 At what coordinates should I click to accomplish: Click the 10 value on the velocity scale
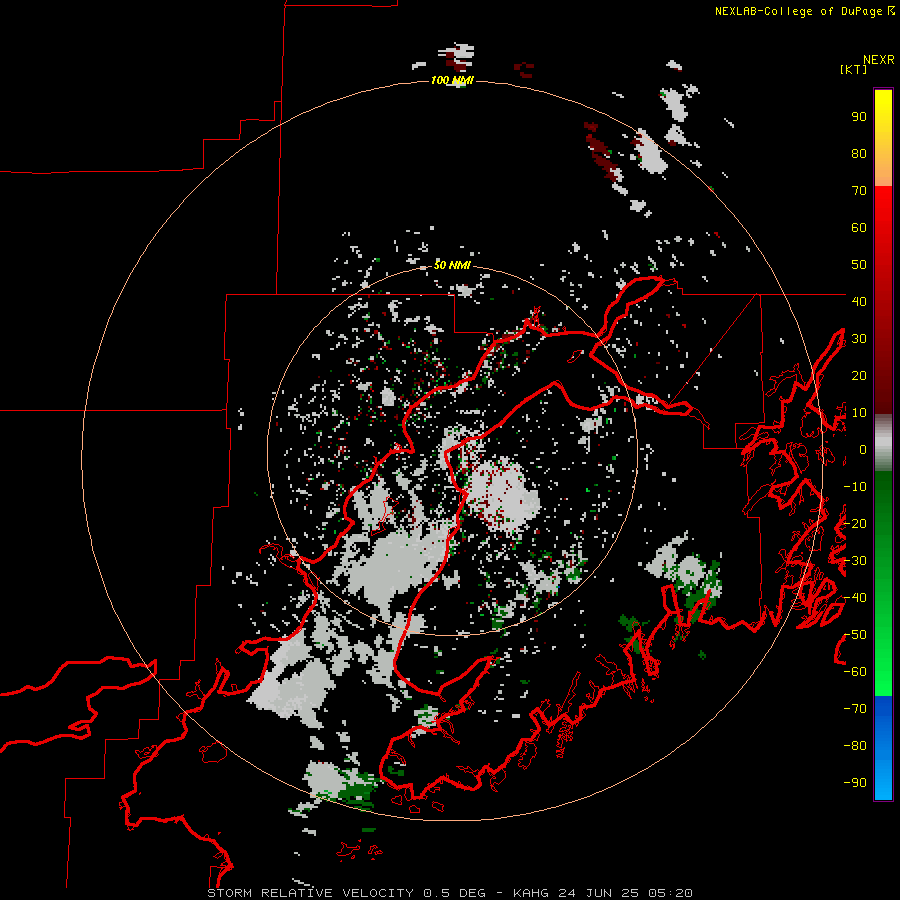(859, 413)
